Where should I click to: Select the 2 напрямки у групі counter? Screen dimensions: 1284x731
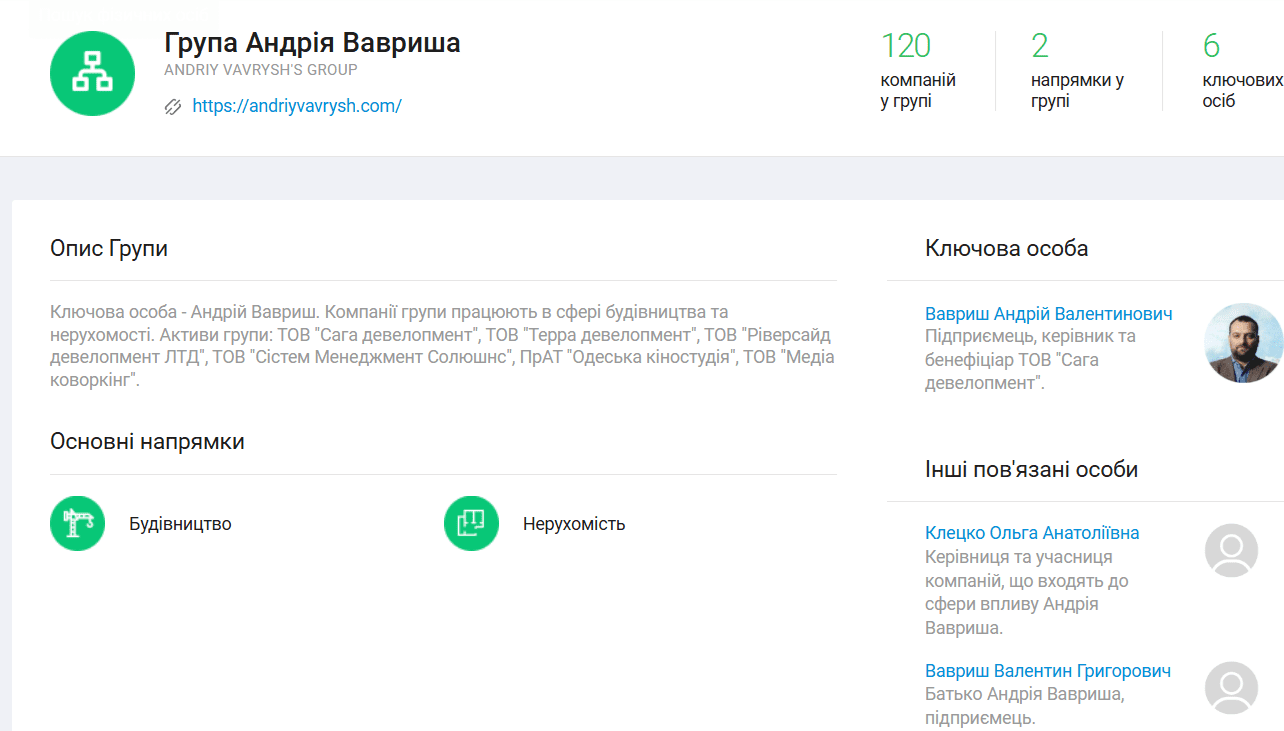click(1076, 70)
